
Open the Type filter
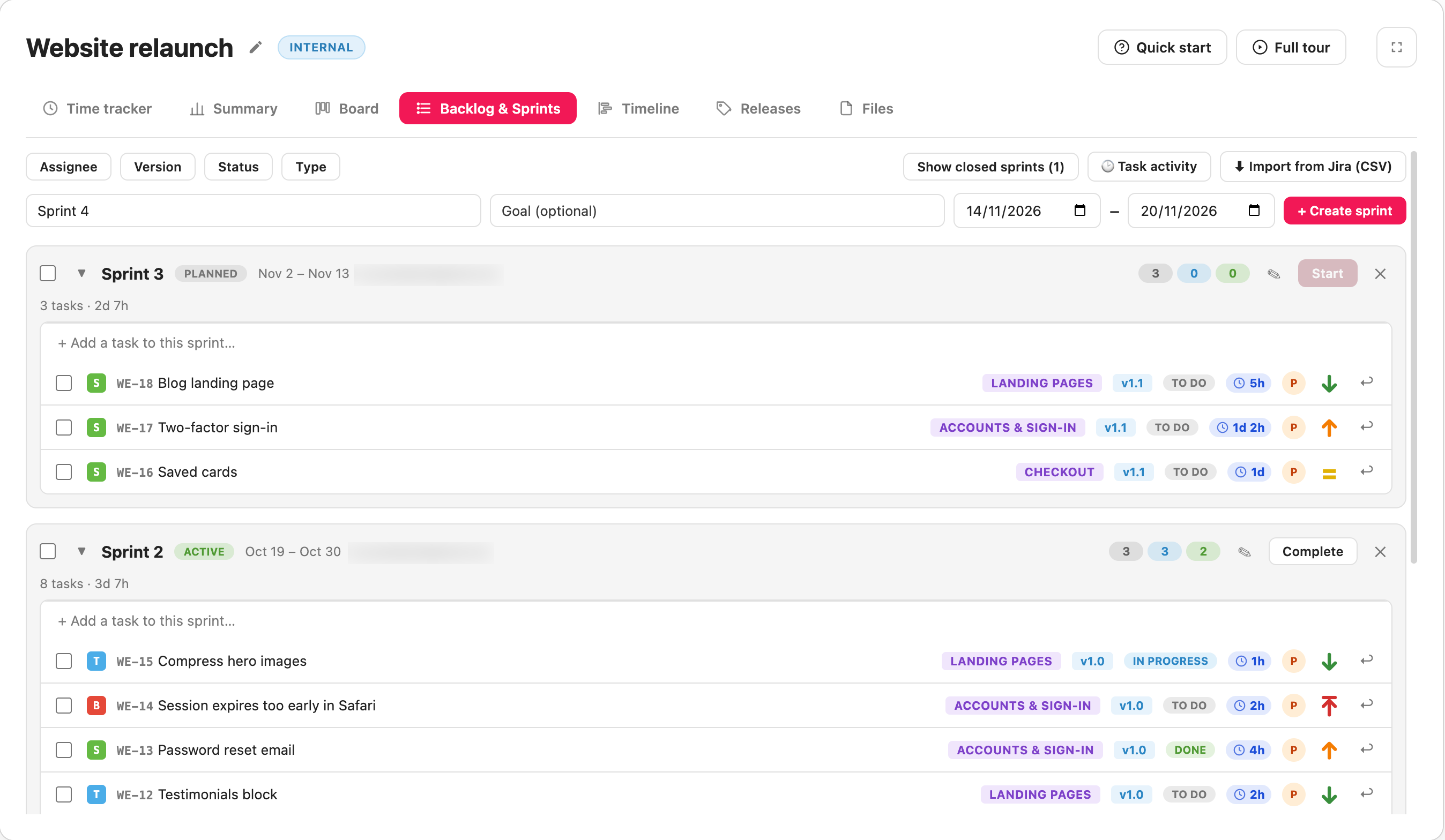pos(311,167)
